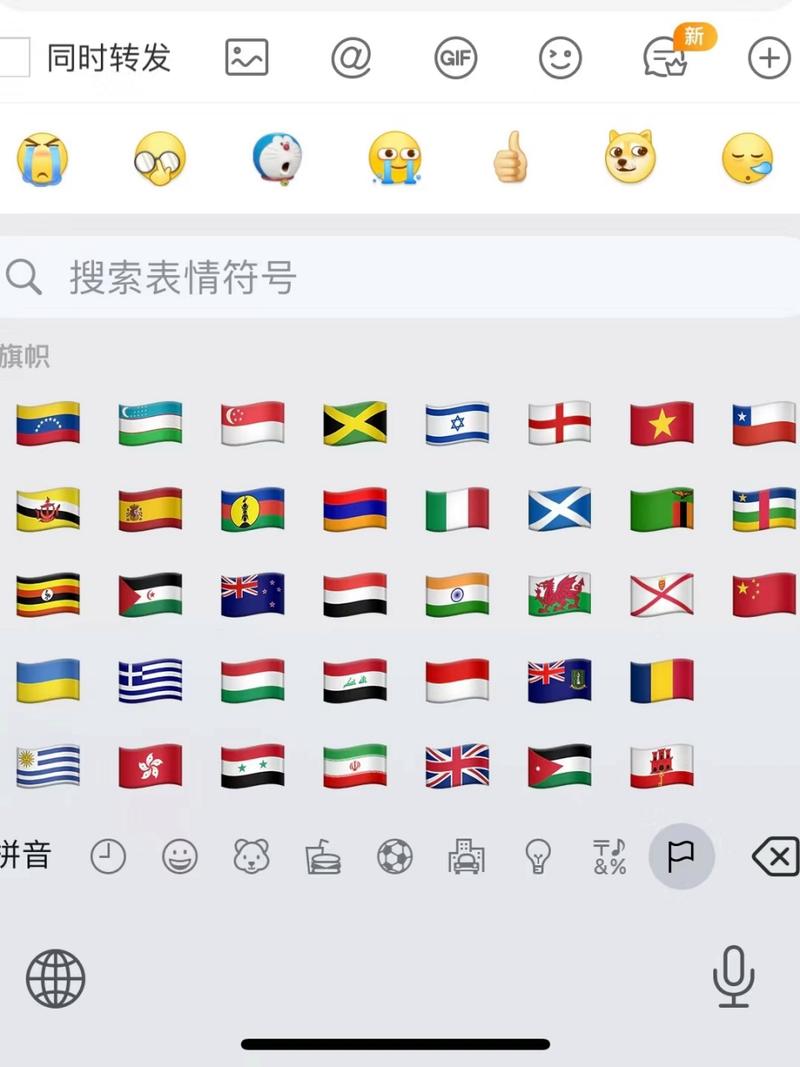Select the United Kingdom flag emoji
The height and width of the screenshot is (1067, 800).
[457, 766]
